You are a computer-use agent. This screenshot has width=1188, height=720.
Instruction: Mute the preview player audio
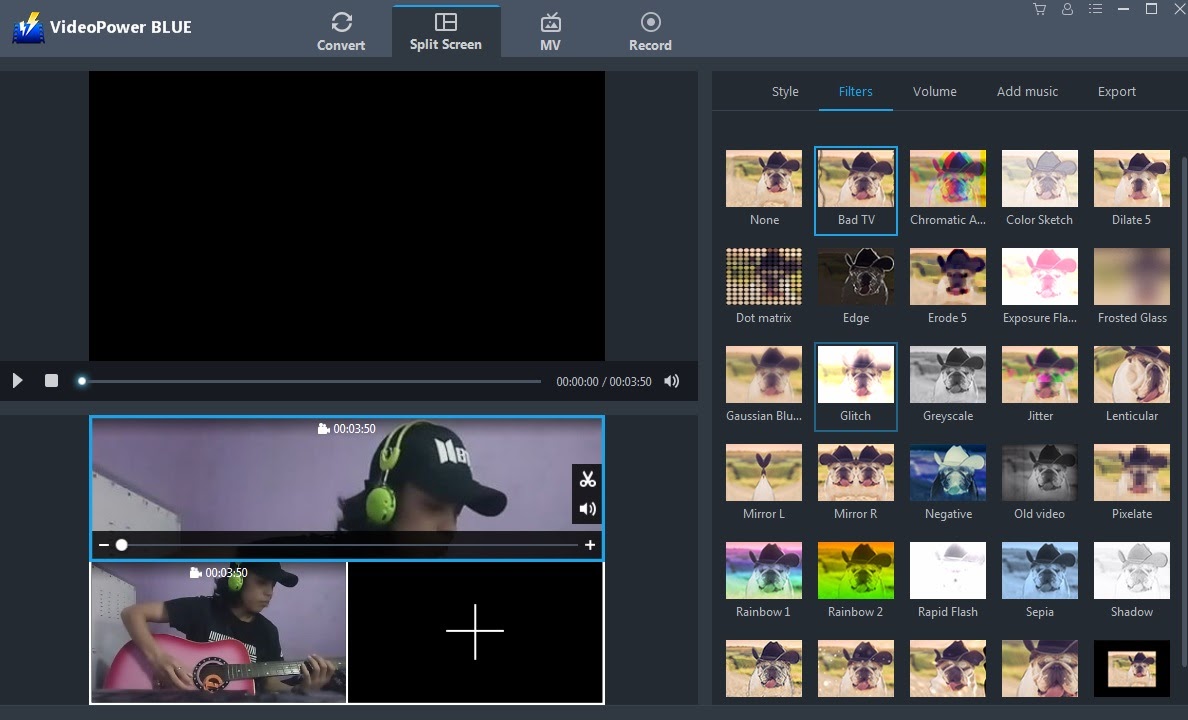671,380
